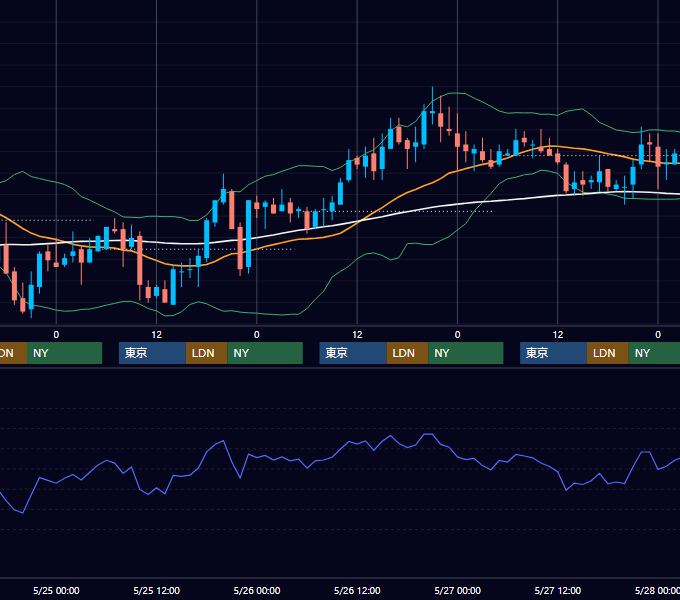This screenshot has width=680, height=600.
Task: Click the 5/27 12:00 date axis label
Action: [558, 590]
